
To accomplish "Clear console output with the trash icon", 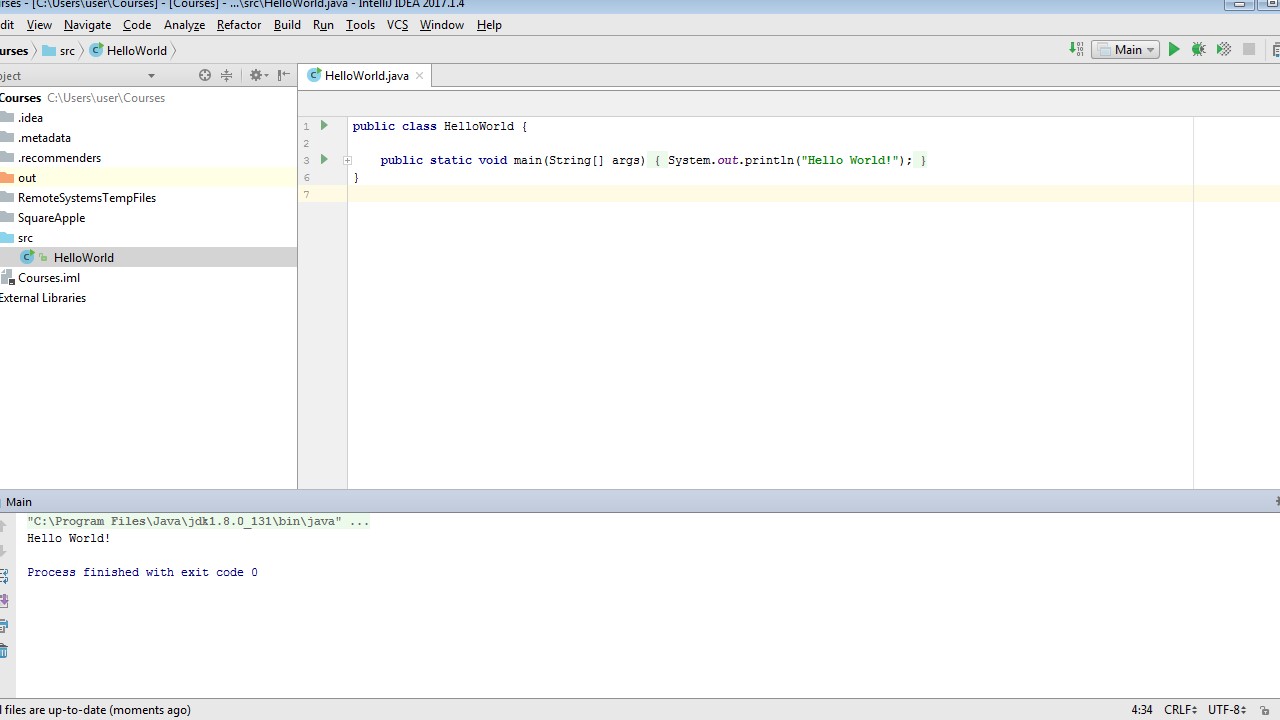I will click(4, 652).
